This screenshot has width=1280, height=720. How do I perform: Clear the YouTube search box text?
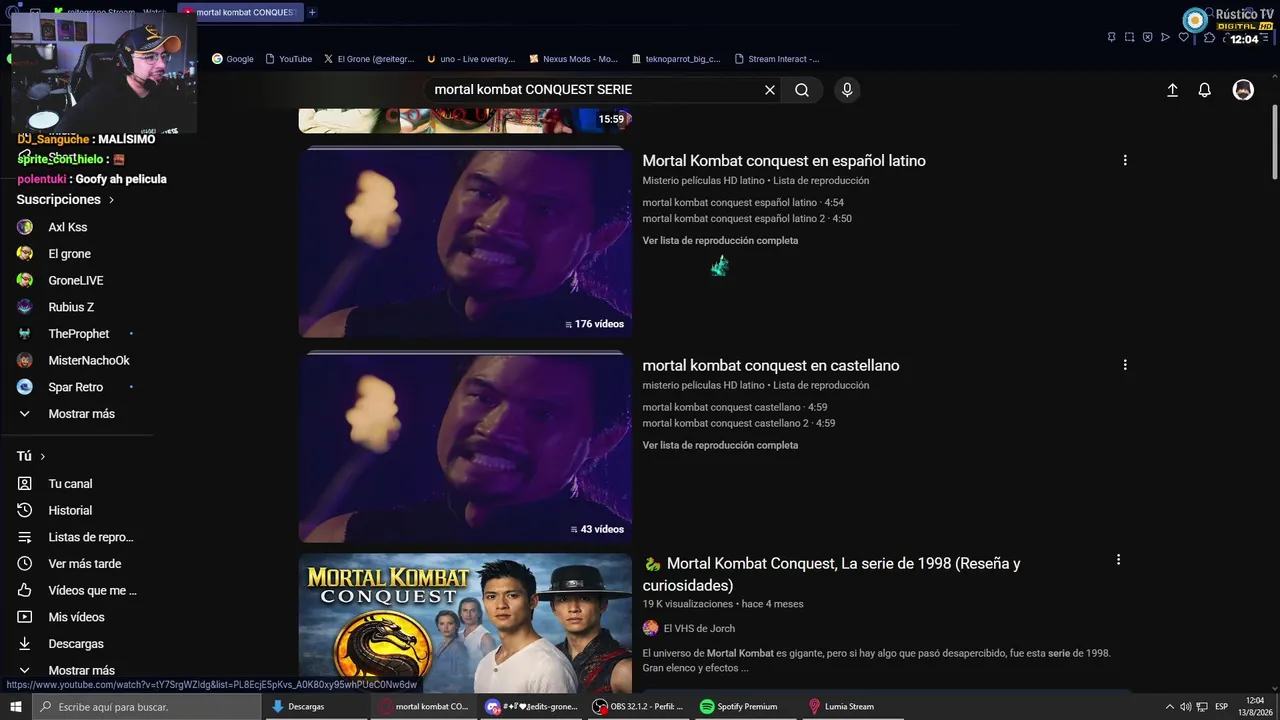point(770,90)
